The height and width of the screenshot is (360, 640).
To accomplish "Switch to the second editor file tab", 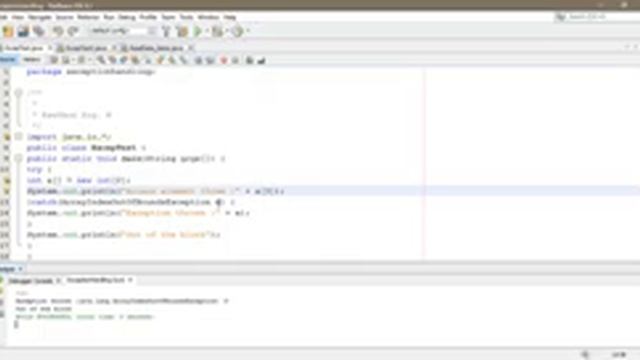I will click(x=86, y=48).
